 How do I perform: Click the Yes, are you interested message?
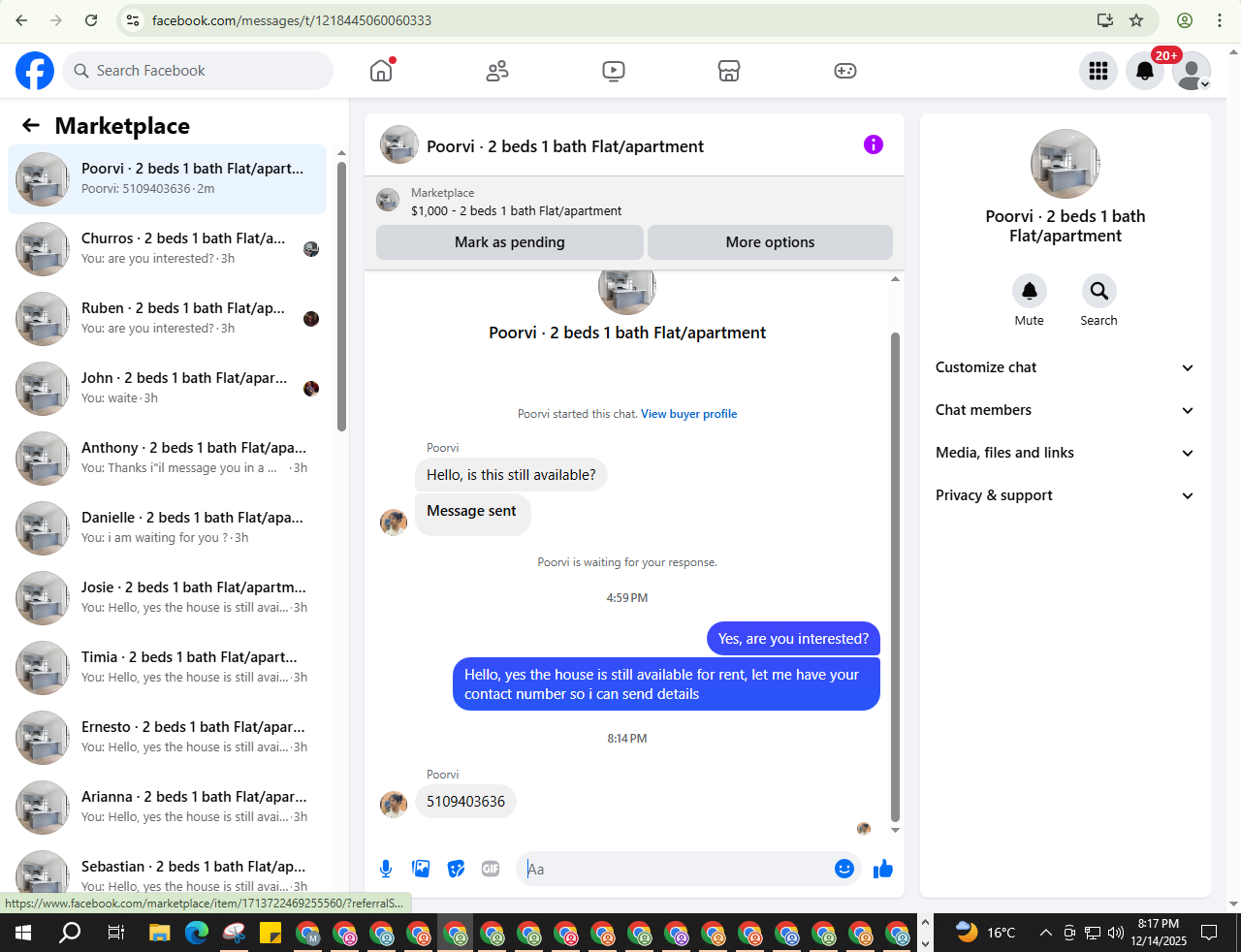click(x=793, y=639)
